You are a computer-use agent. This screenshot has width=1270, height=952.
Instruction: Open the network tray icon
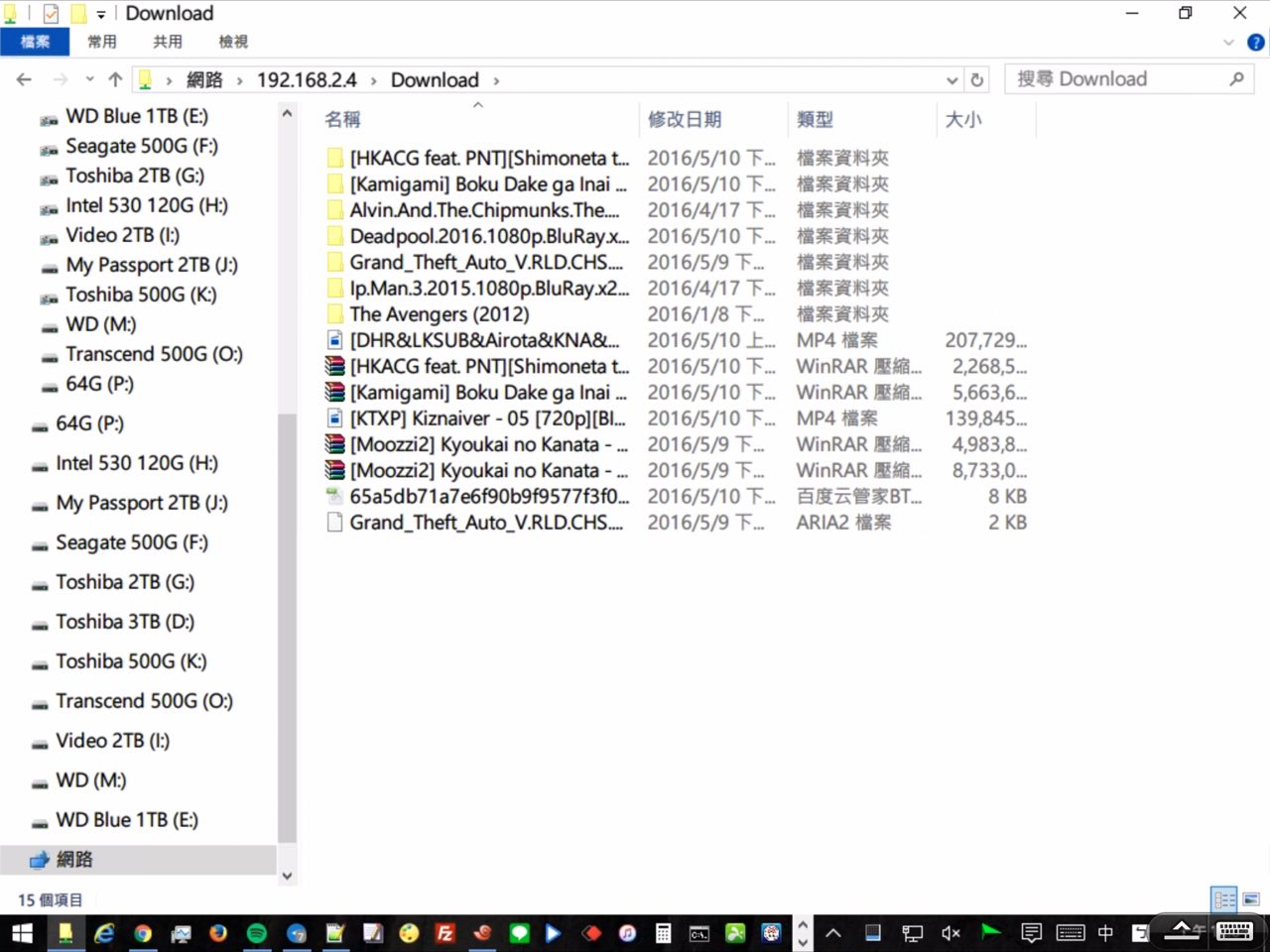(912, 933)
